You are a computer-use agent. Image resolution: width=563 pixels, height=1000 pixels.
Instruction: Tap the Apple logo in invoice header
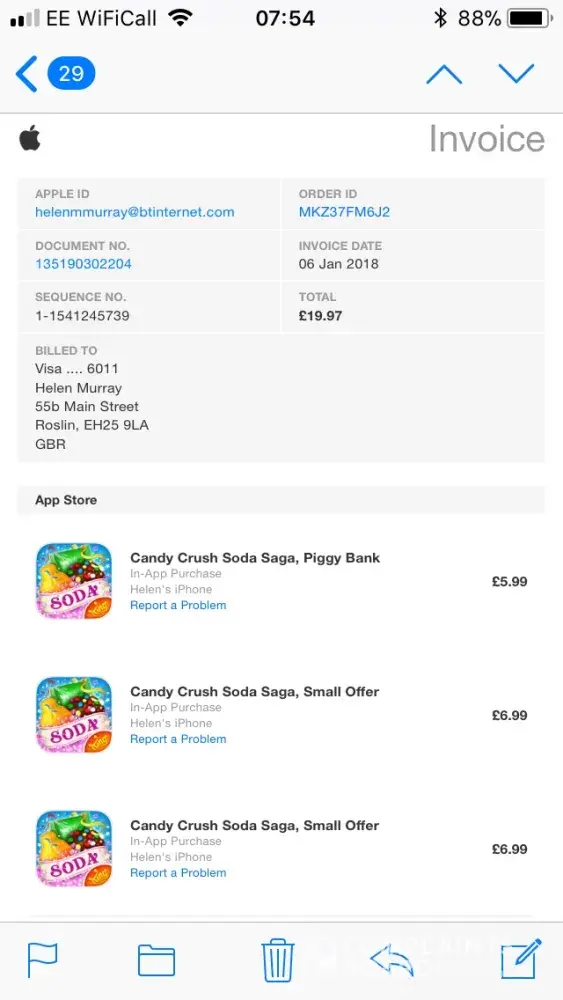[x=30, y=138]
